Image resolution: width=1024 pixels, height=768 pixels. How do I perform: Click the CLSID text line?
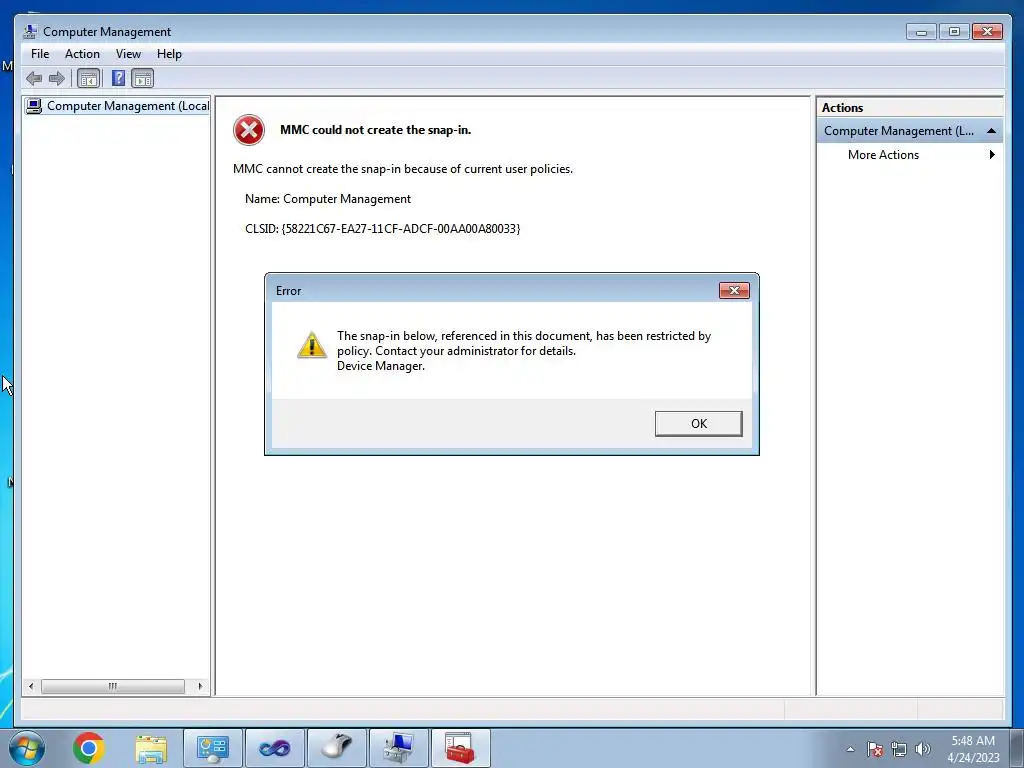tap(383, 229)
